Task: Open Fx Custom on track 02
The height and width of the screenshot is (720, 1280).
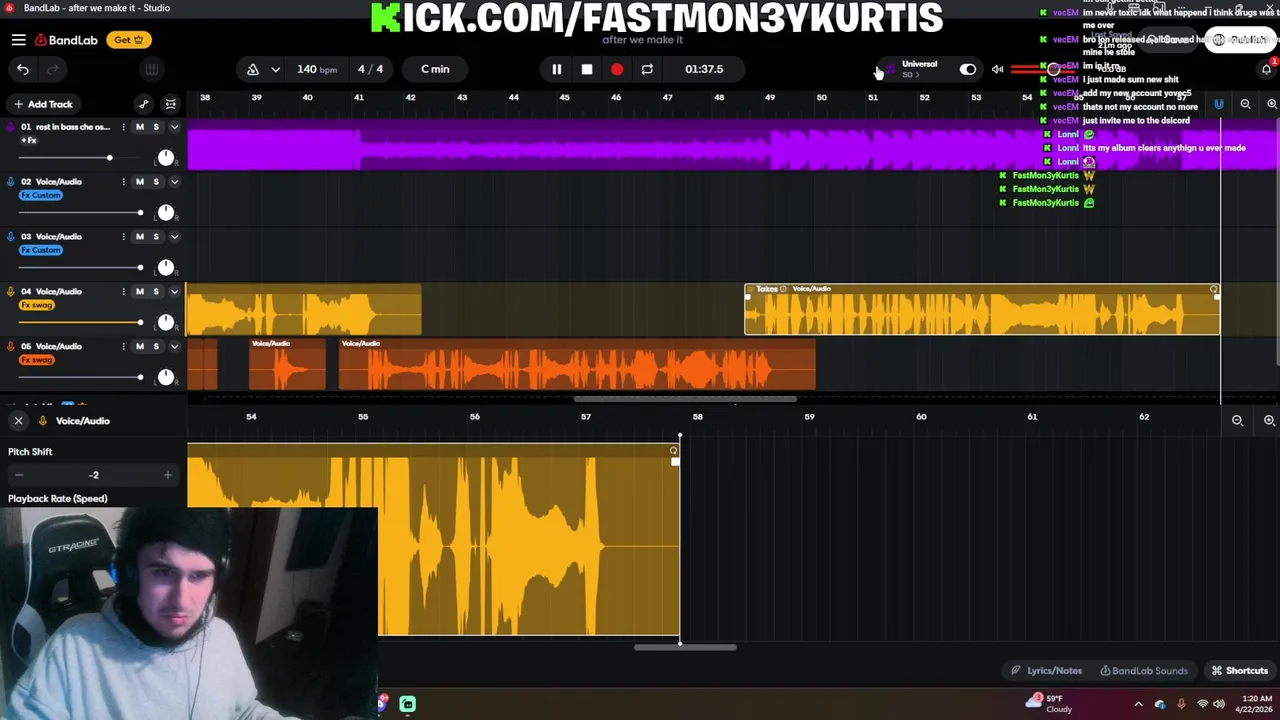Action: 41,195
